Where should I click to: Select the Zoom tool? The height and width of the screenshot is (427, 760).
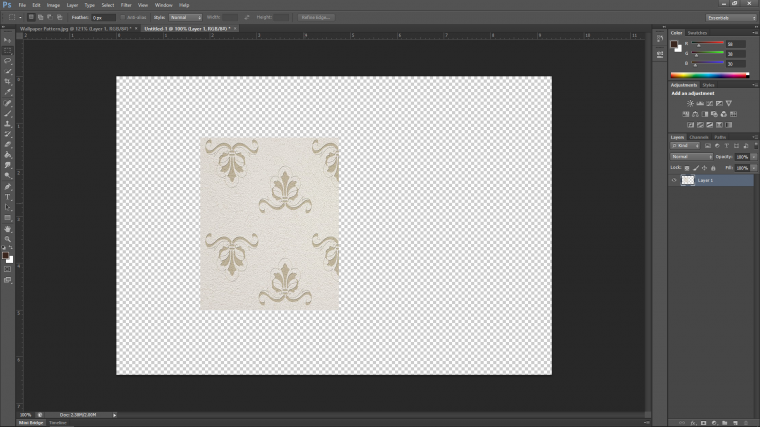(7, 239)
